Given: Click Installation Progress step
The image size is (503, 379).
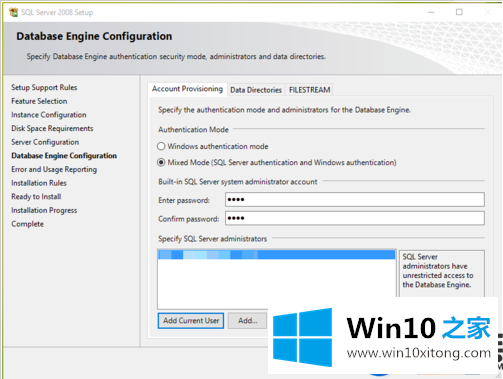Looking at the screenshot, I should point(44,210).
